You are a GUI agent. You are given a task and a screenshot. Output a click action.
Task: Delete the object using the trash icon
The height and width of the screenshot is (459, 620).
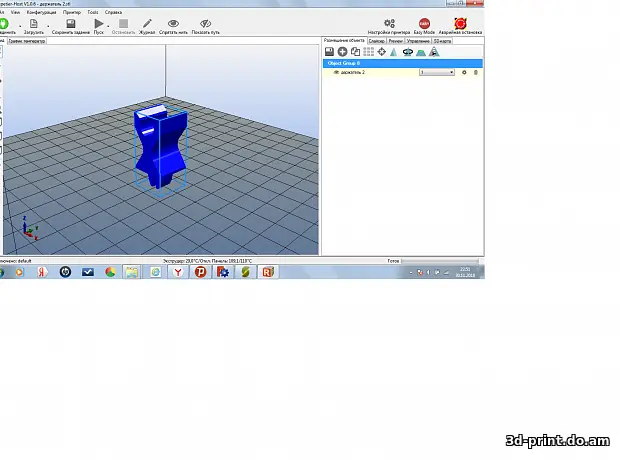click(475, 72)
